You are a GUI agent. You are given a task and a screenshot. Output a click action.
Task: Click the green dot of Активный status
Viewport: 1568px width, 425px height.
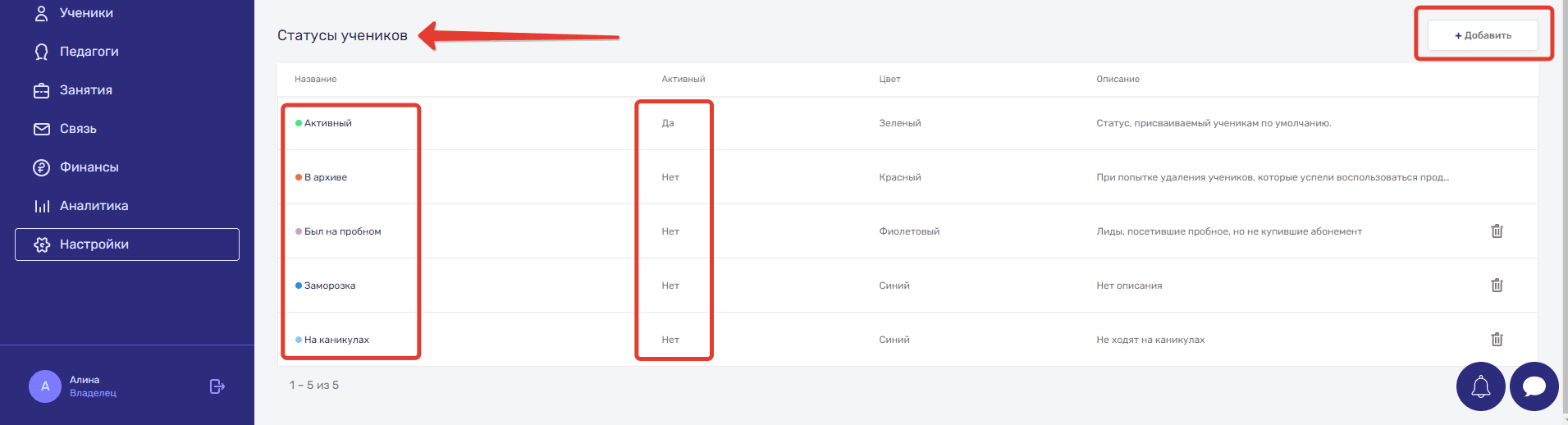[299, 123]
